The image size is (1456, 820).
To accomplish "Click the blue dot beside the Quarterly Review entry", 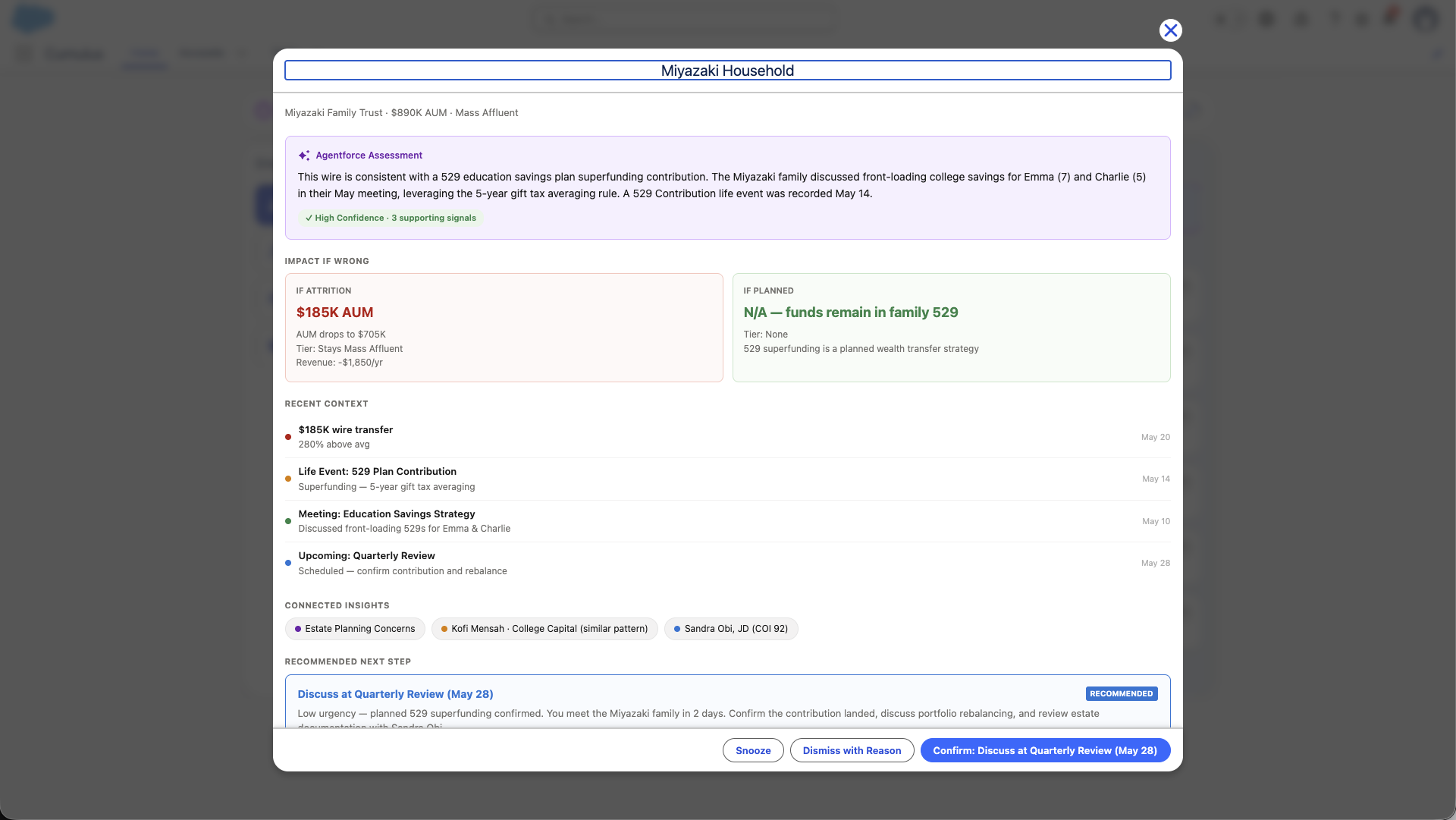I will tap(288, 563).
